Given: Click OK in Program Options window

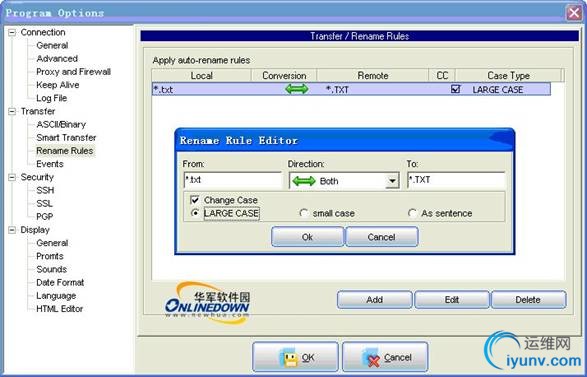Looking at the screenshot, I should click(295, 358).
